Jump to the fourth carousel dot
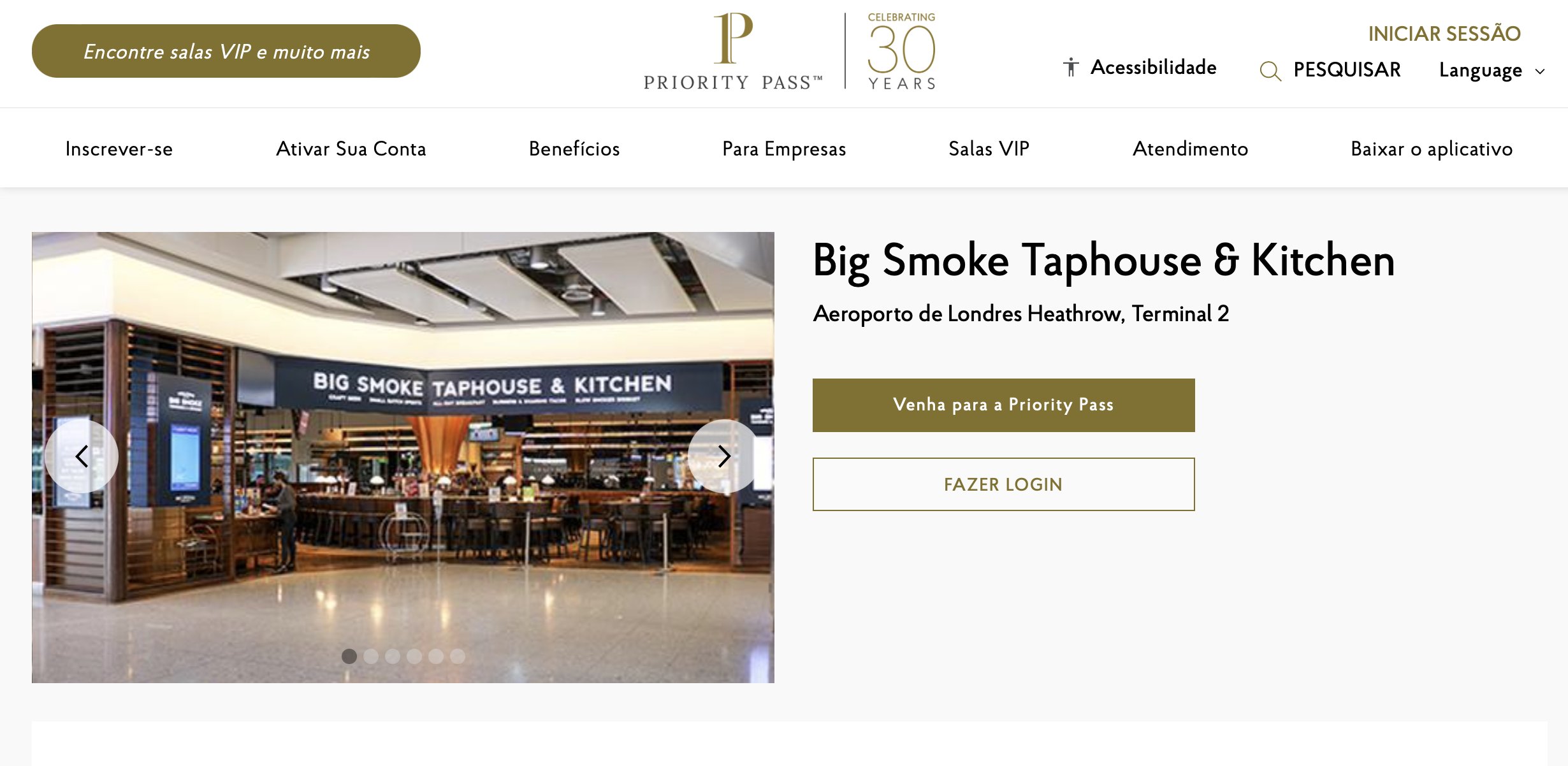The width and height of the screenshot is (1568, 766). point(414,656)
